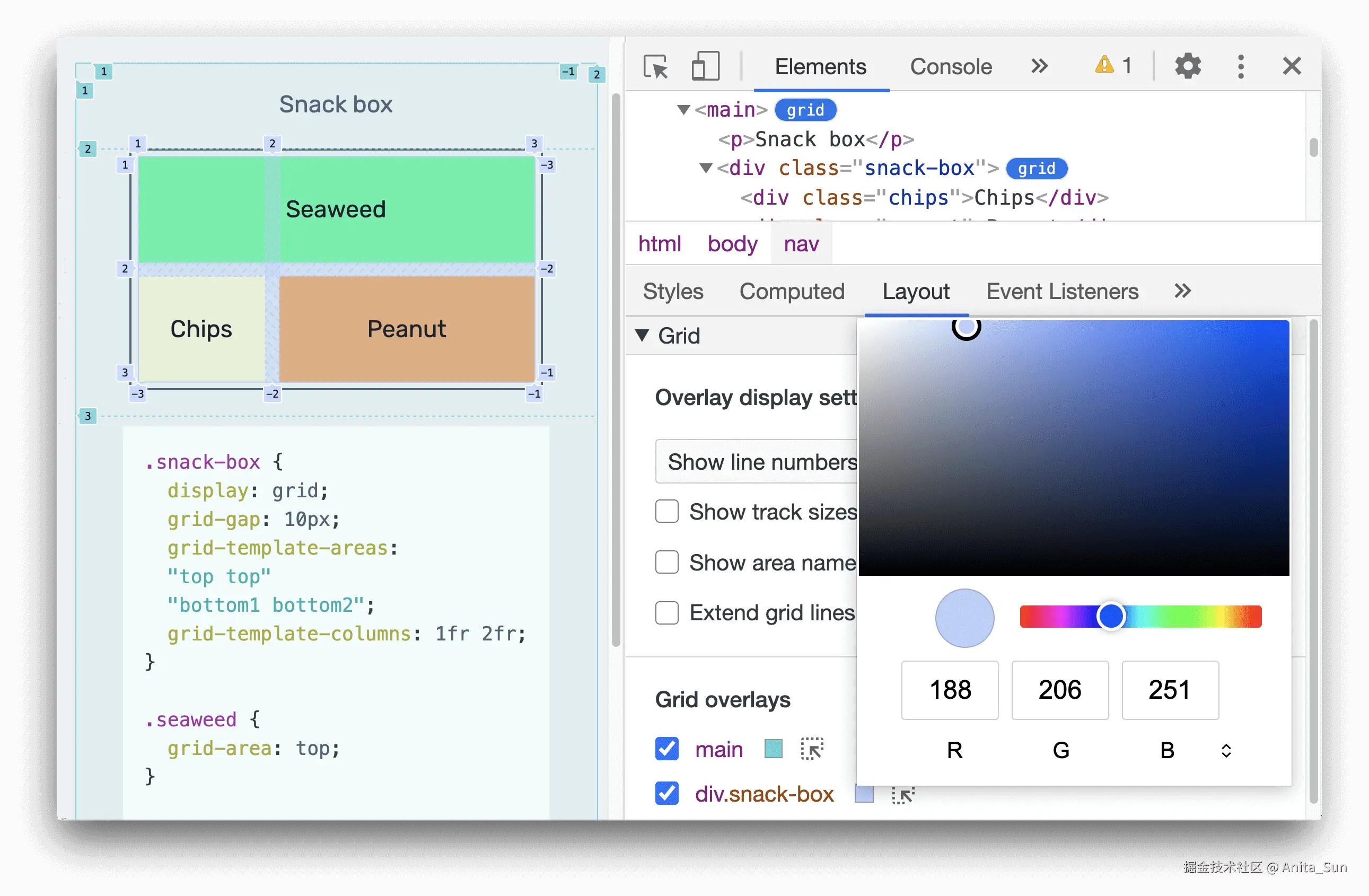The image size is (1369, 896).
Task: Click the R value input field
Action: click(950, 690)
